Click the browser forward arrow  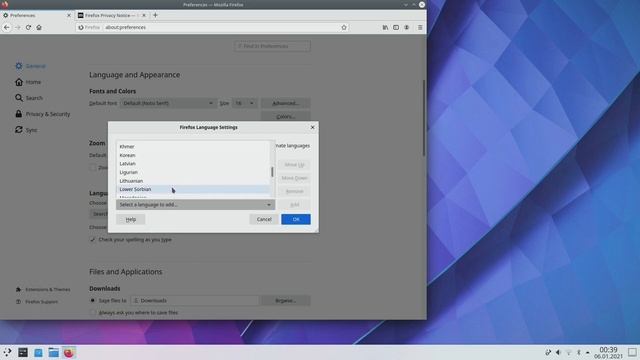coord(18,27)
